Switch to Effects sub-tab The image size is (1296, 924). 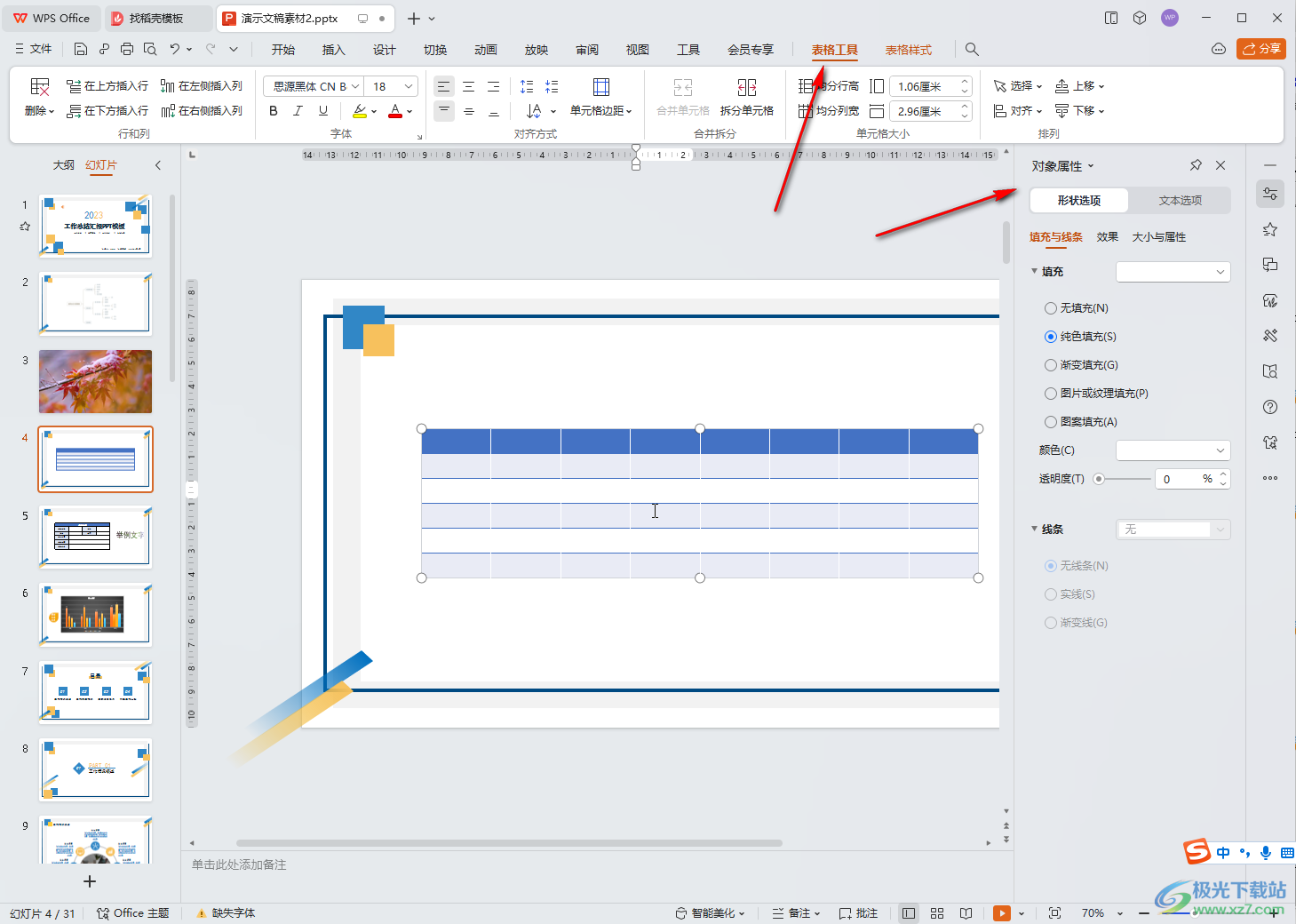[1107, 237]
